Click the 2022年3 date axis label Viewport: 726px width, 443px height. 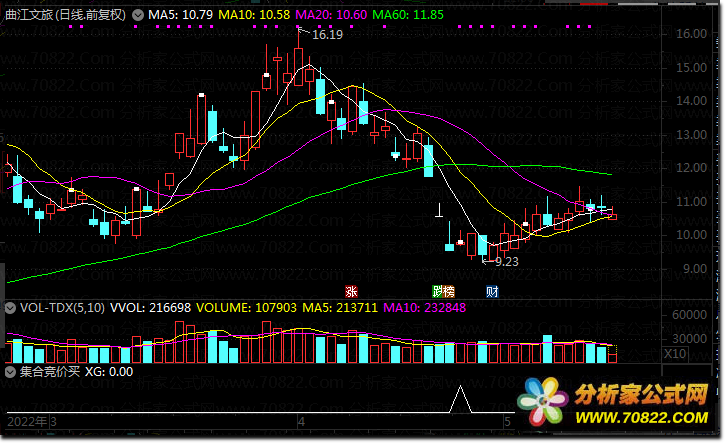point(32,422)
